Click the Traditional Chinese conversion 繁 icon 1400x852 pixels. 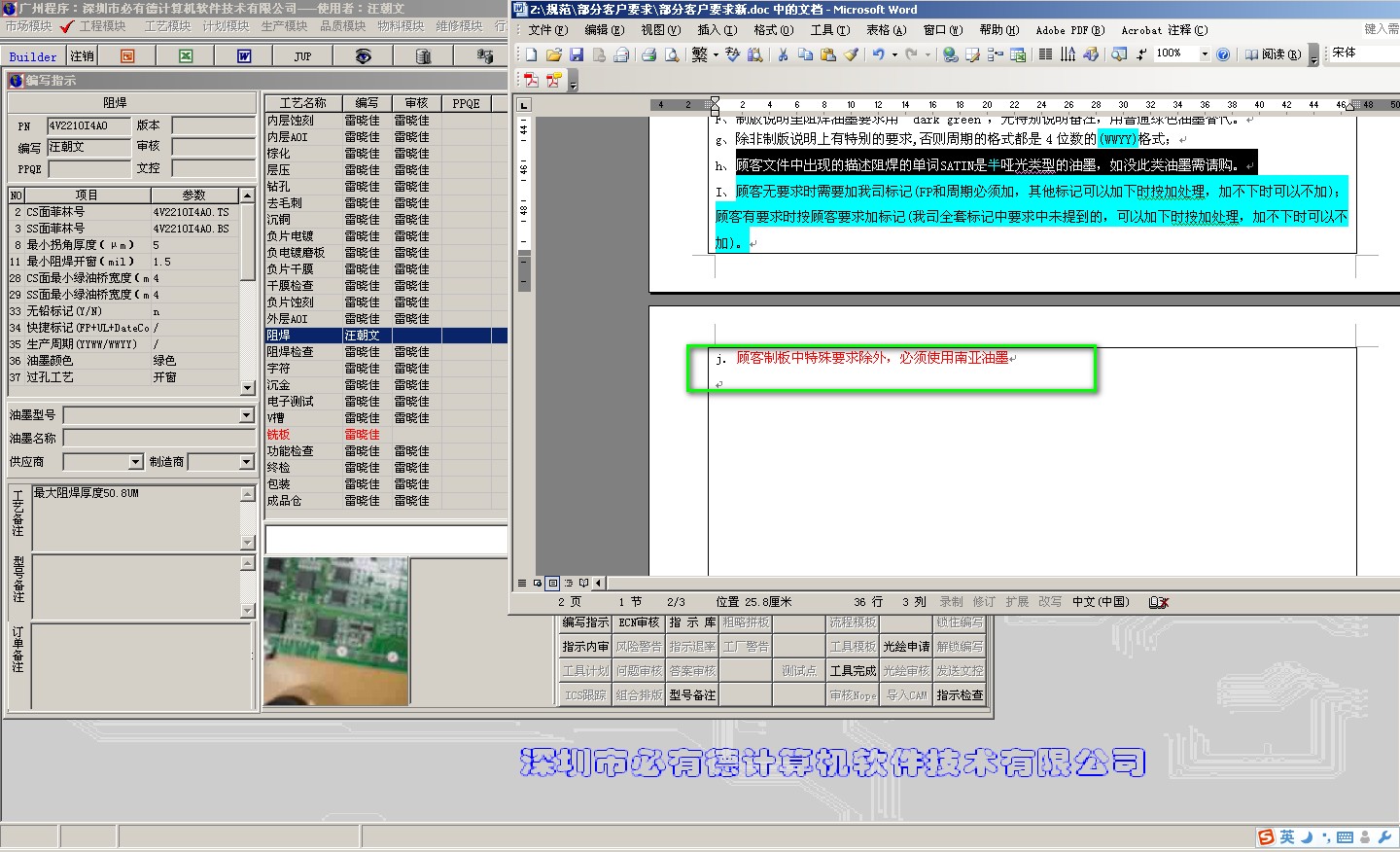tap(699, 54)
